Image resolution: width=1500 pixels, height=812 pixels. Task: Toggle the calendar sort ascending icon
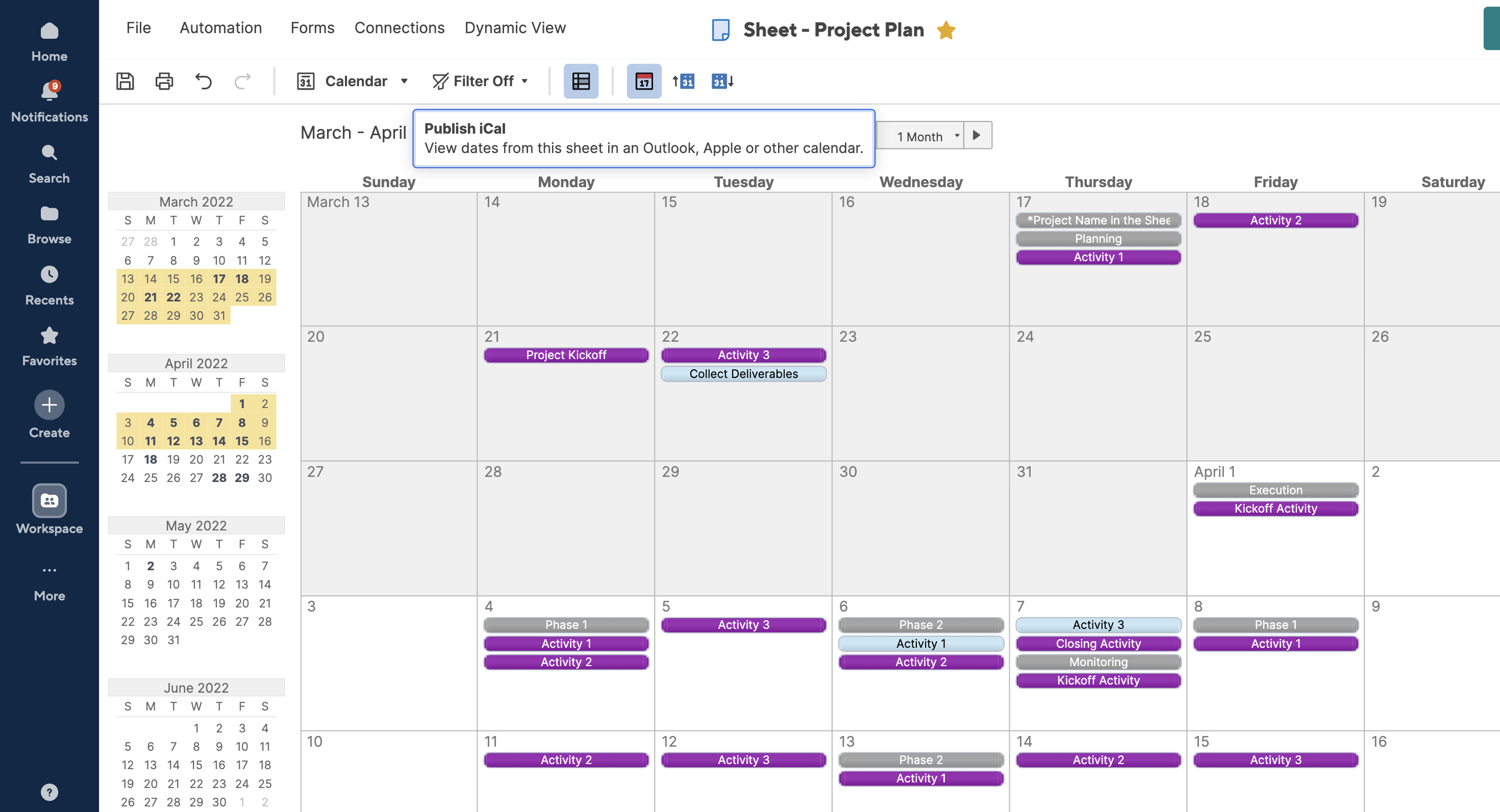[x=683, y=81]
